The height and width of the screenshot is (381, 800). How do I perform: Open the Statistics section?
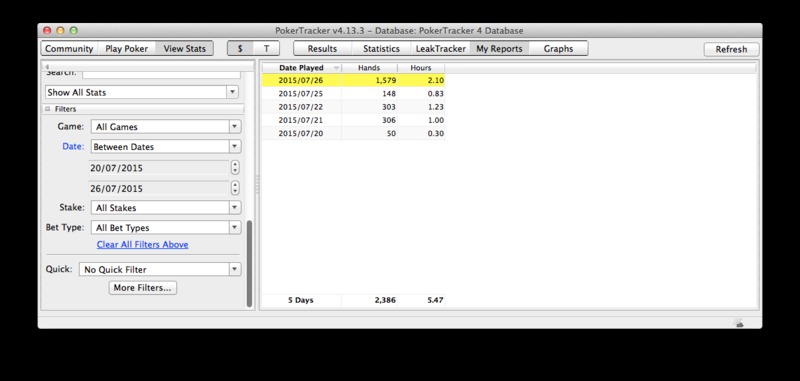pyautogui.click(x=381, y=48)
